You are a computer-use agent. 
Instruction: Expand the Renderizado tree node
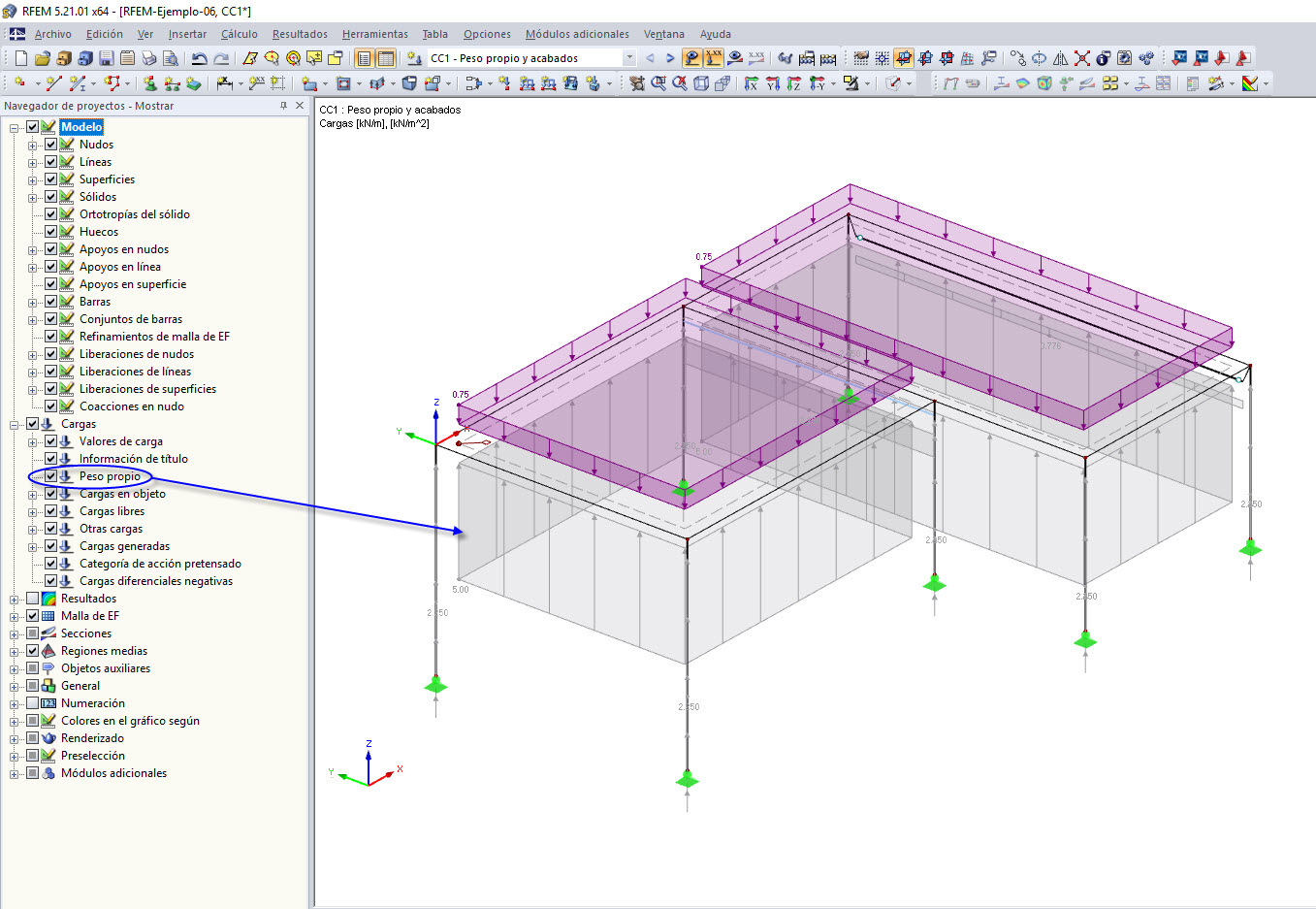[15, 739]
